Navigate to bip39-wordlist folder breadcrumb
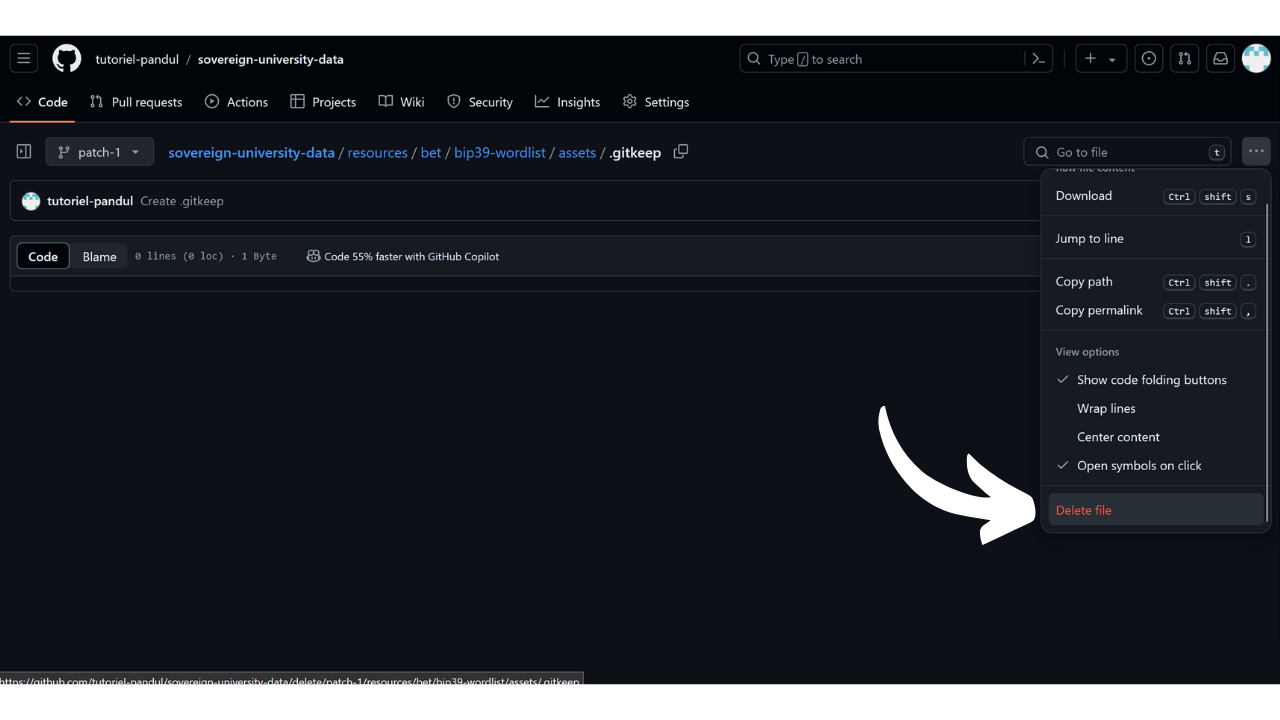Image resolution: width=1280 pixels, height=720 pixels. (500, 153)
